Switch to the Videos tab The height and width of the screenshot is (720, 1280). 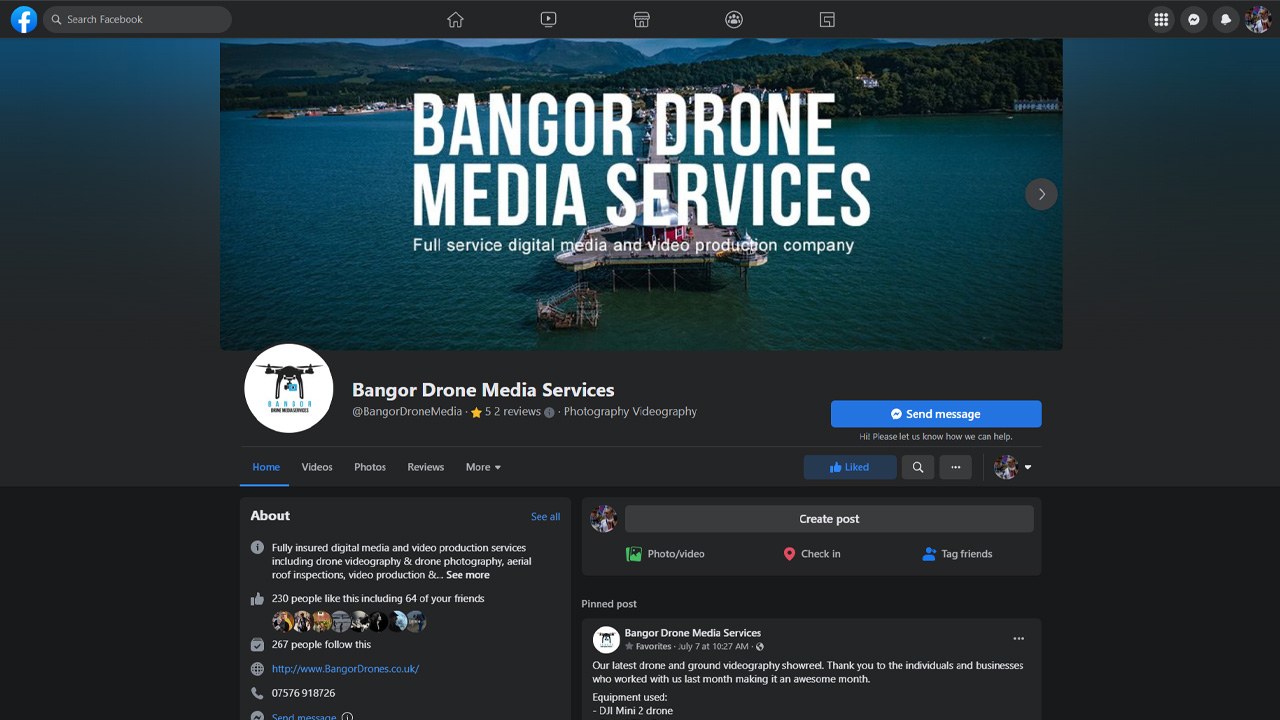pyautogui.click(x=317, y=467)
